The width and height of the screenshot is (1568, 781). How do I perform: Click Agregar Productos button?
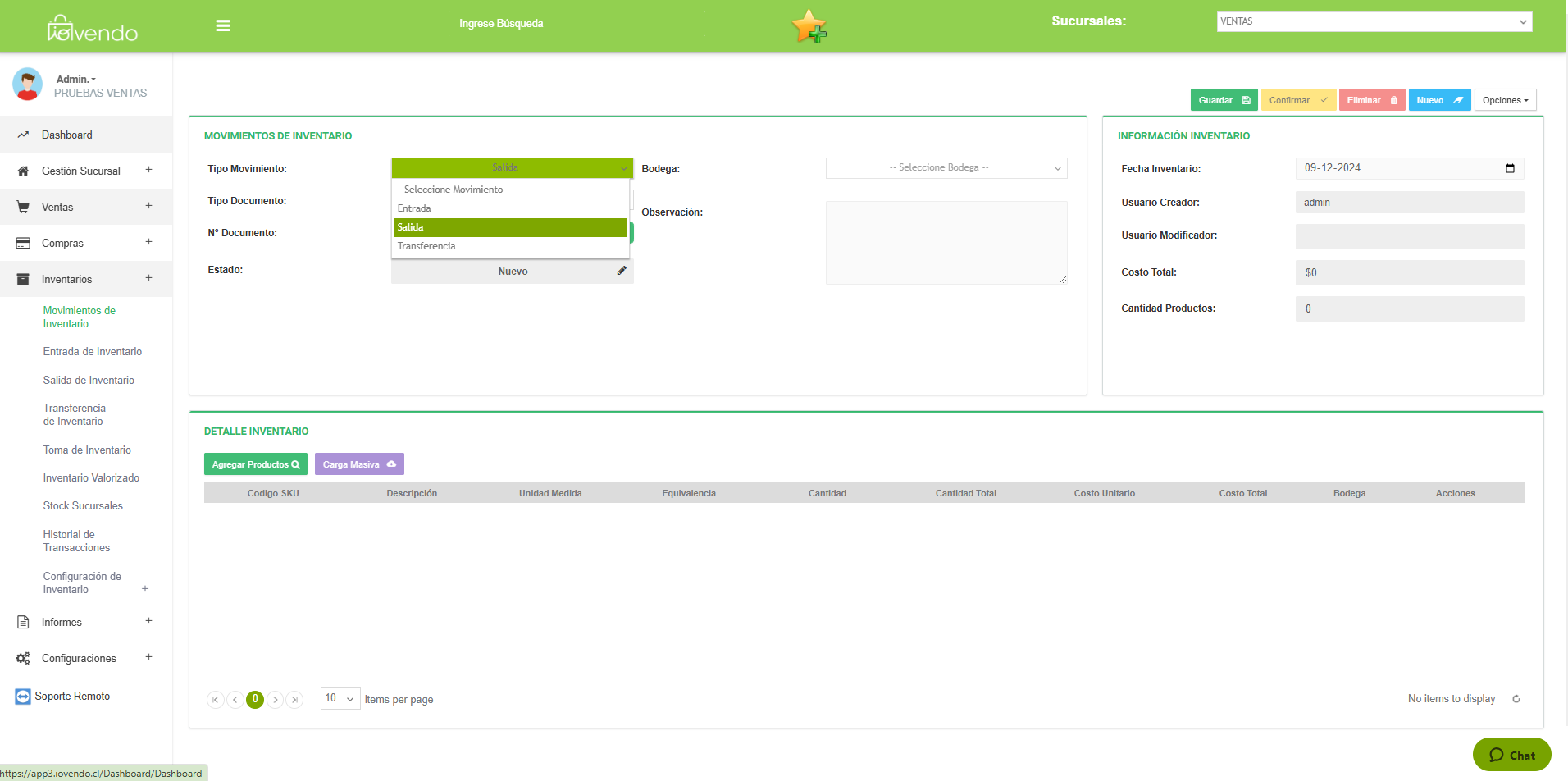point(255,464)
